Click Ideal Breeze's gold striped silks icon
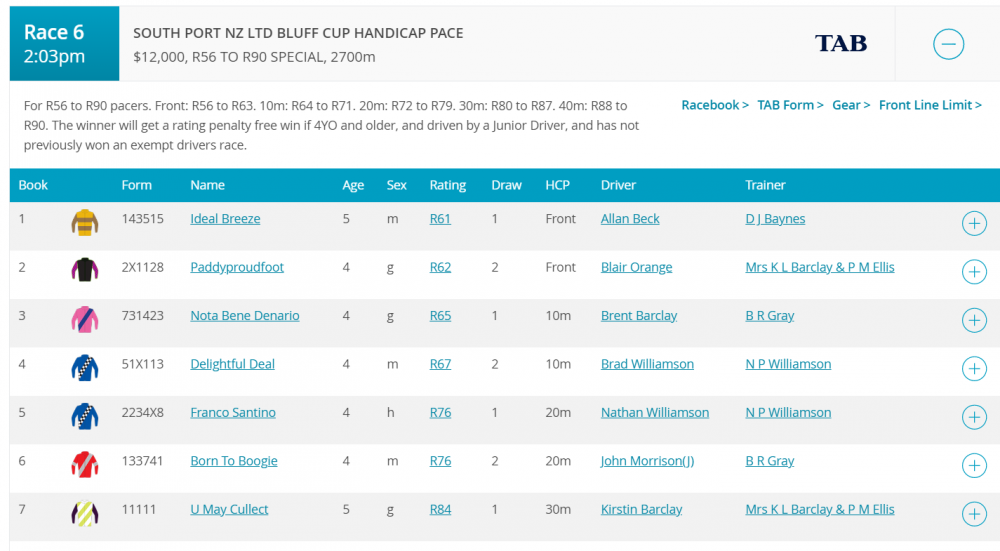Viewport: 1000px width, 551px height. pos(85,221)
